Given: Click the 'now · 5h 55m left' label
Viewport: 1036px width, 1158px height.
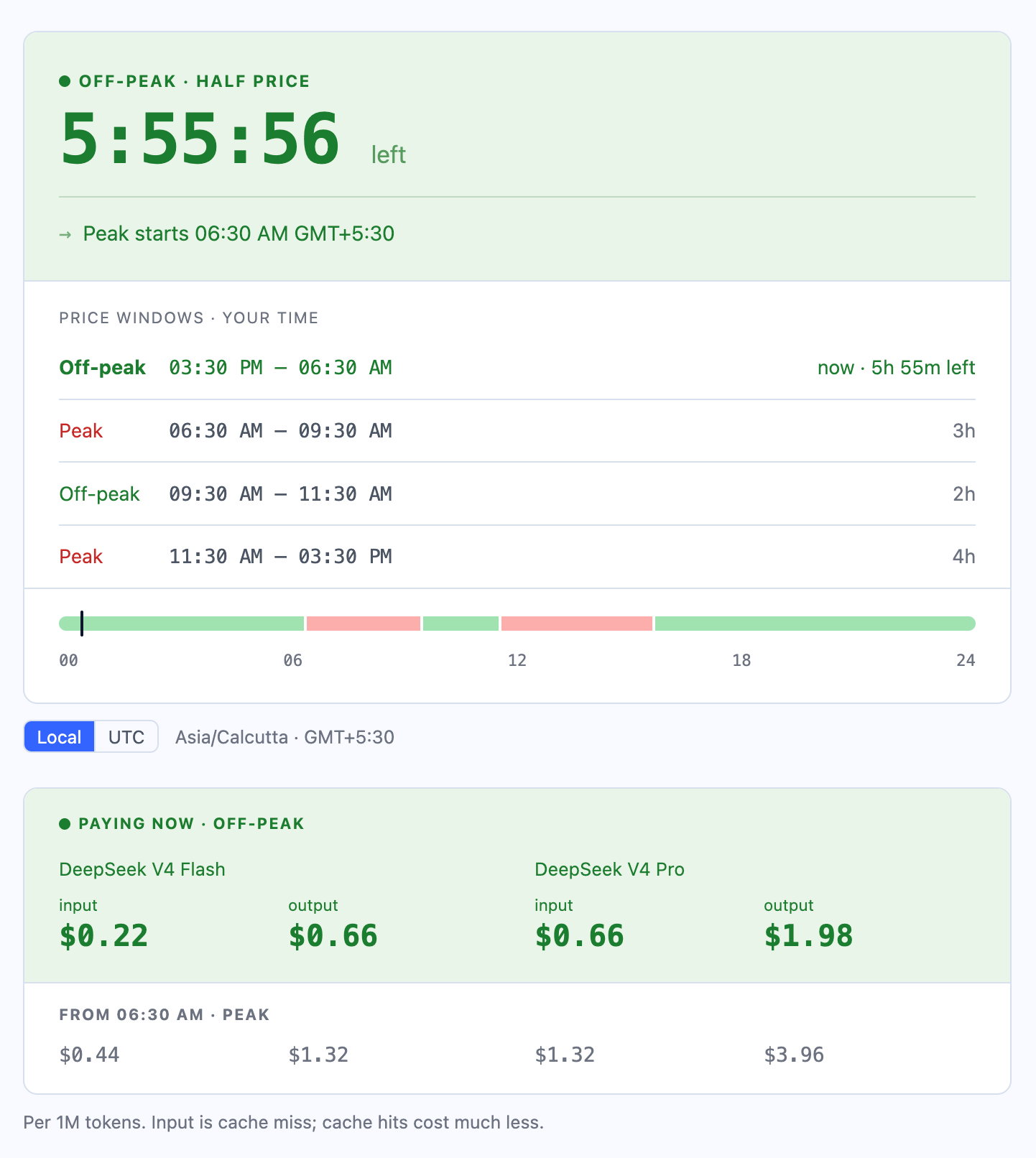Looking at the screenshot, I should [x=896, y=368].
